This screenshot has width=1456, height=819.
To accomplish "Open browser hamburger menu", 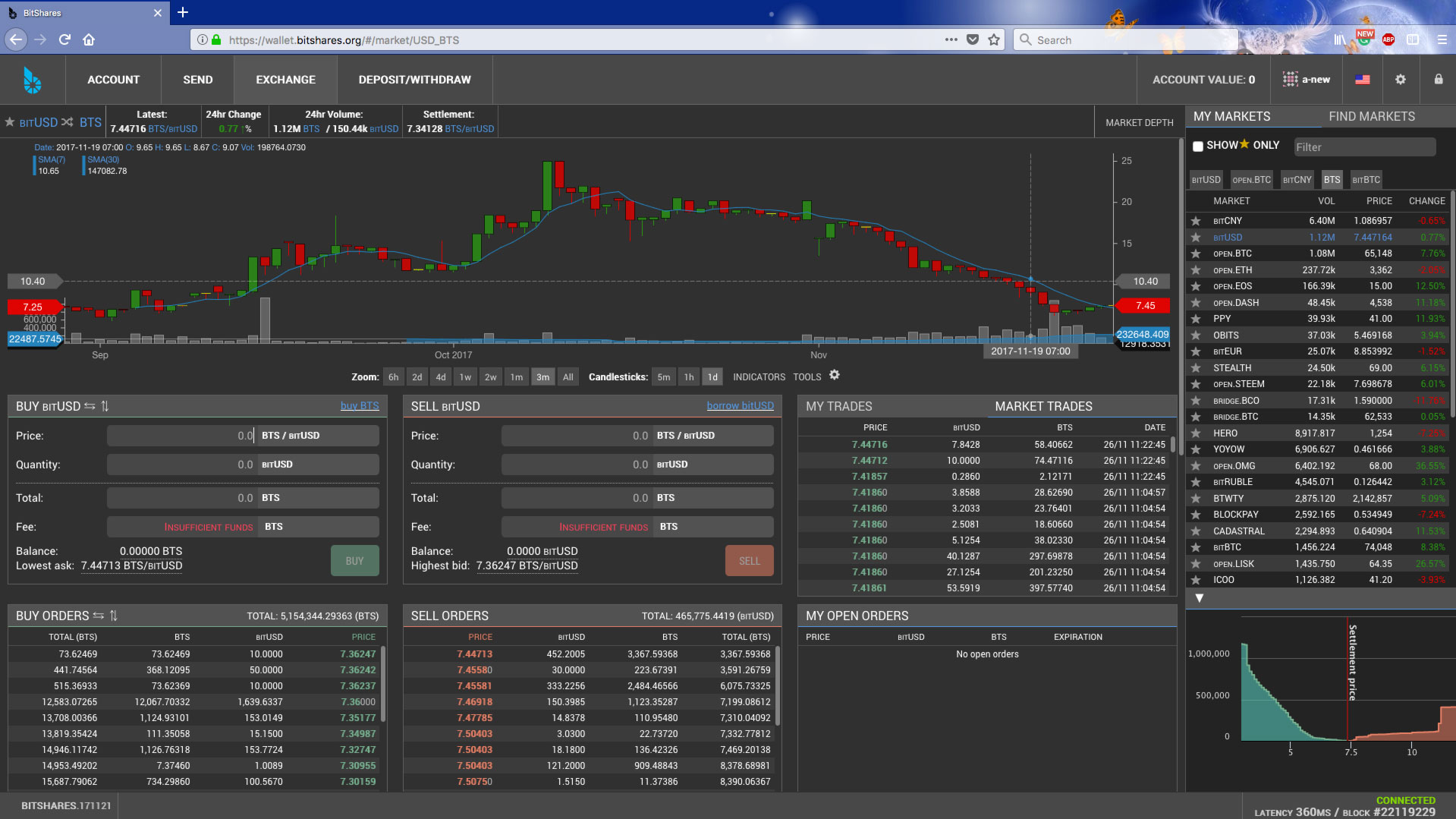I will (x=1442, y=39).
